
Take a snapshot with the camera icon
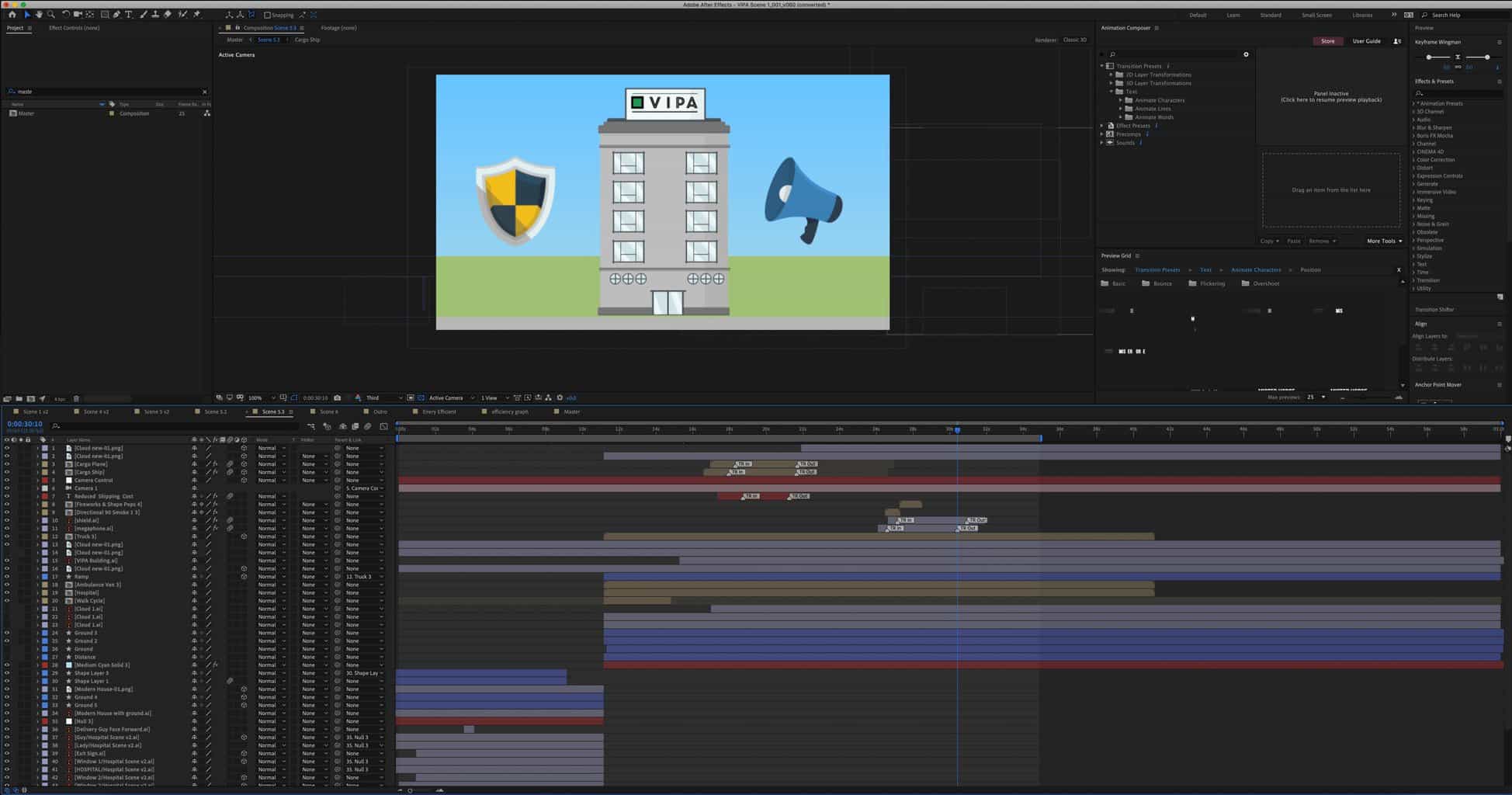pos(337,398)
